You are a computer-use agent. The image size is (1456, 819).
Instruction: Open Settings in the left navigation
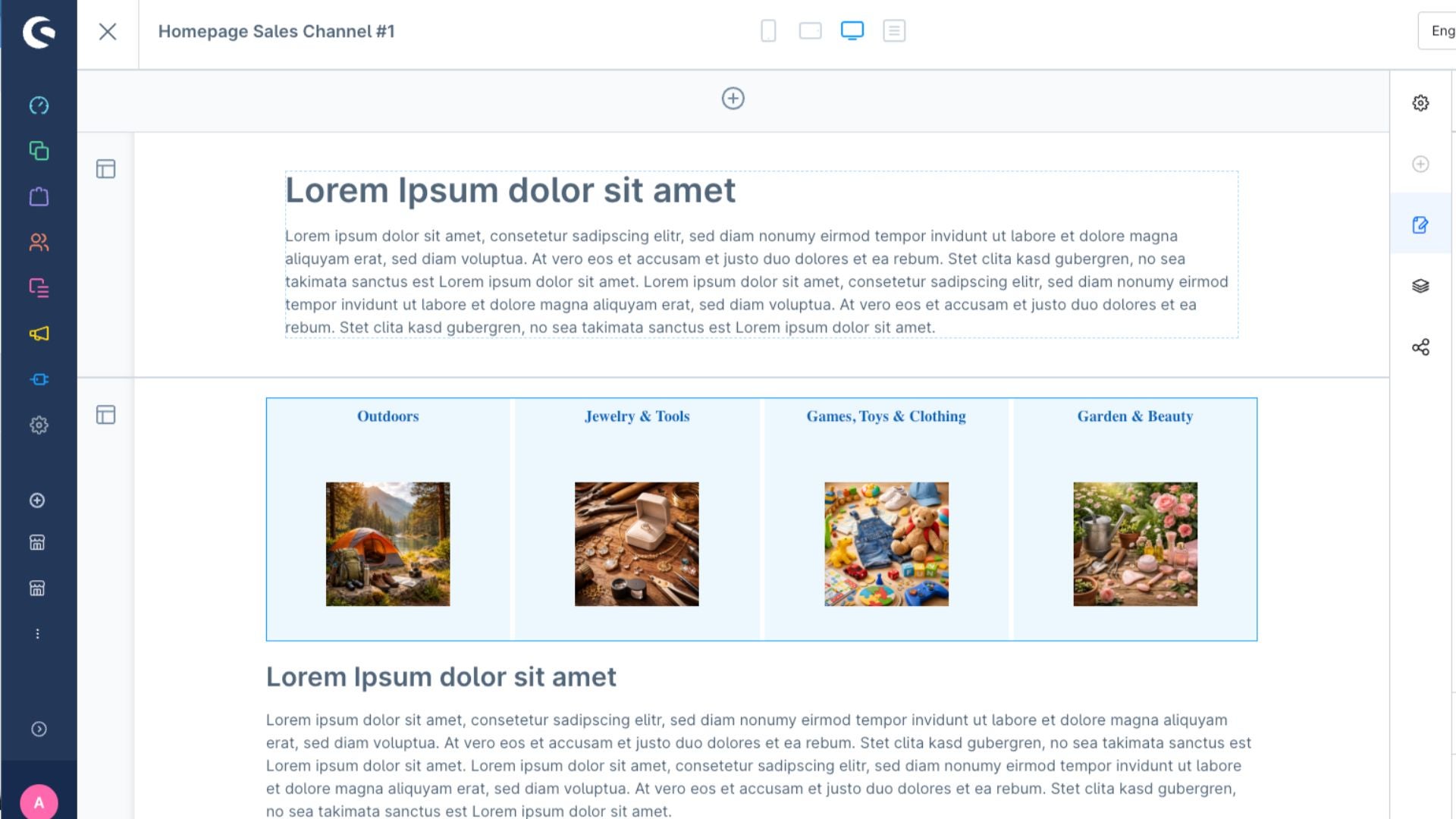pyautogui.click(x=38, y=425)
